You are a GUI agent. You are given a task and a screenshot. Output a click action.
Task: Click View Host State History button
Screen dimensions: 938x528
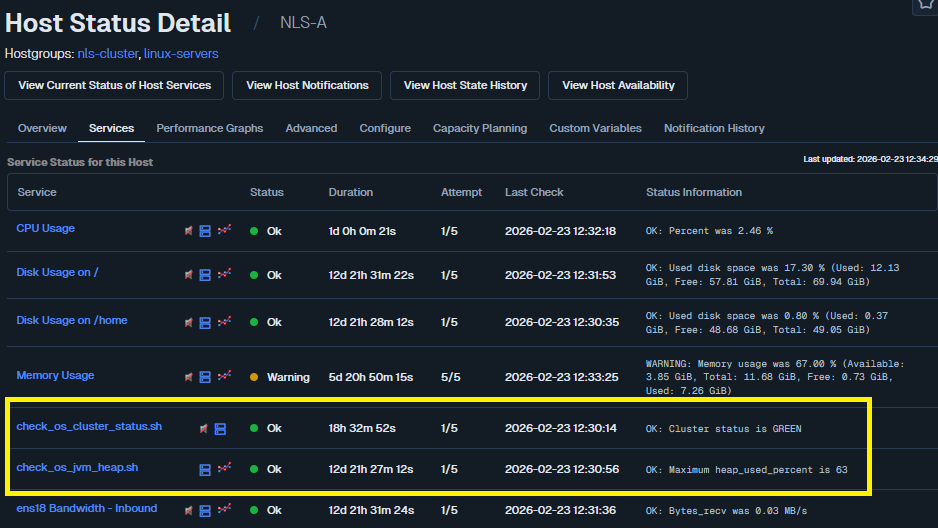tap(465, 85)
